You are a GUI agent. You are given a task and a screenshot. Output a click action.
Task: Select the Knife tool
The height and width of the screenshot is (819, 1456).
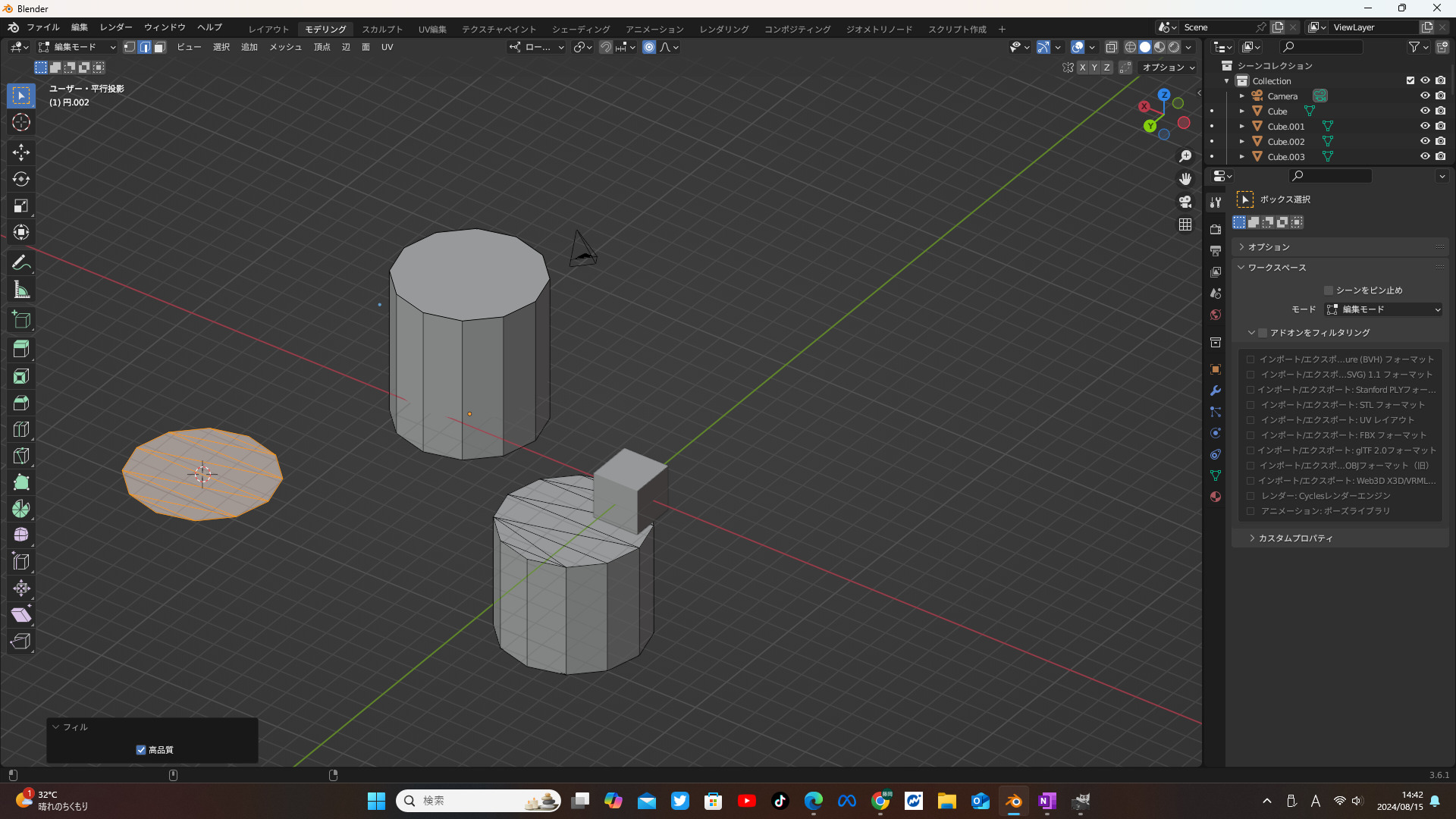pos(21,456)
